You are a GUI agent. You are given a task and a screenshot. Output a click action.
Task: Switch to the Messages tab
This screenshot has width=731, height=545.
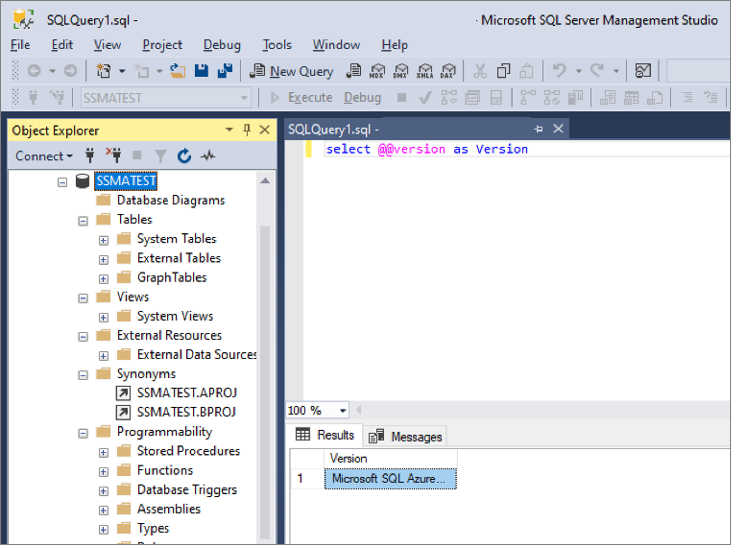pos(406,436)
